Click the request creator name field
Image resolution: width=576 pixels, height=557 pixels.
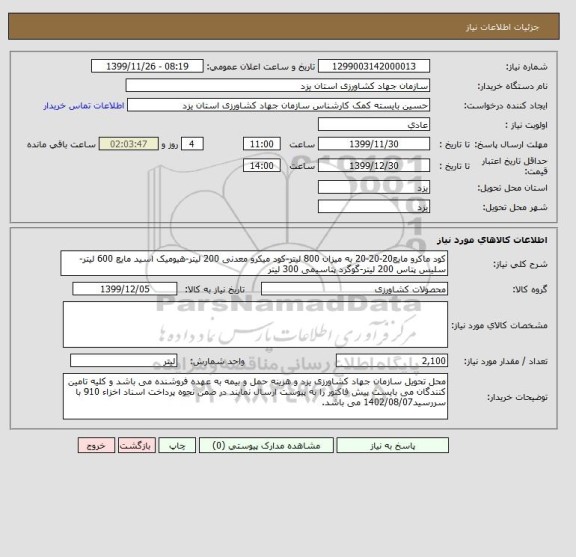pos(278,105)
